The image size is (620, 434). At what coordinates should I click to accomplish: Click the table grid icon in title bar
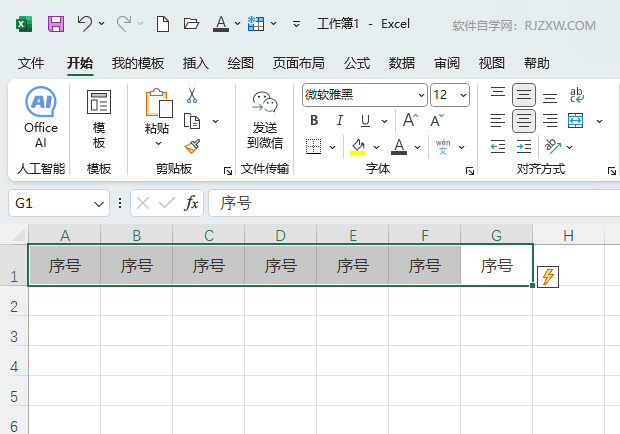[256, 24]
